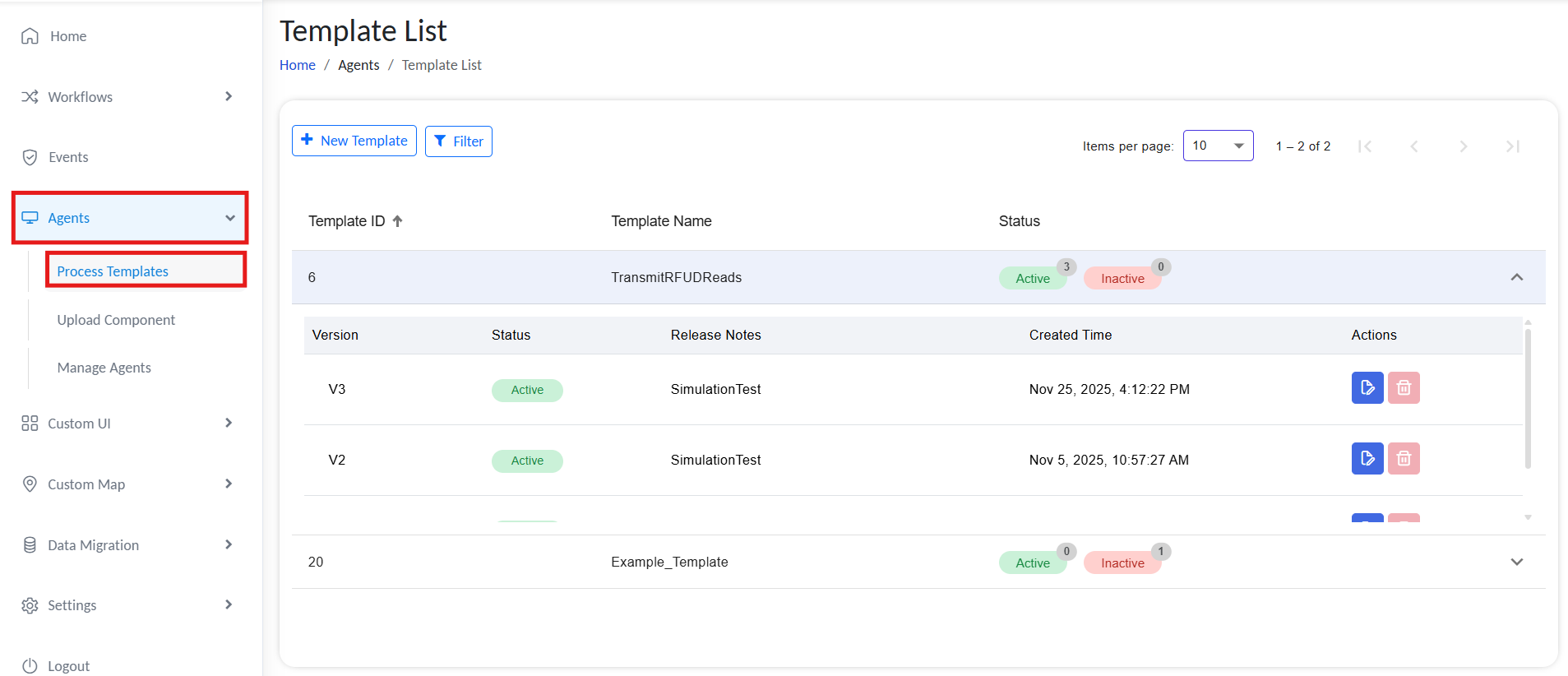Open the Items per page dropdown

pos(1218,146)
